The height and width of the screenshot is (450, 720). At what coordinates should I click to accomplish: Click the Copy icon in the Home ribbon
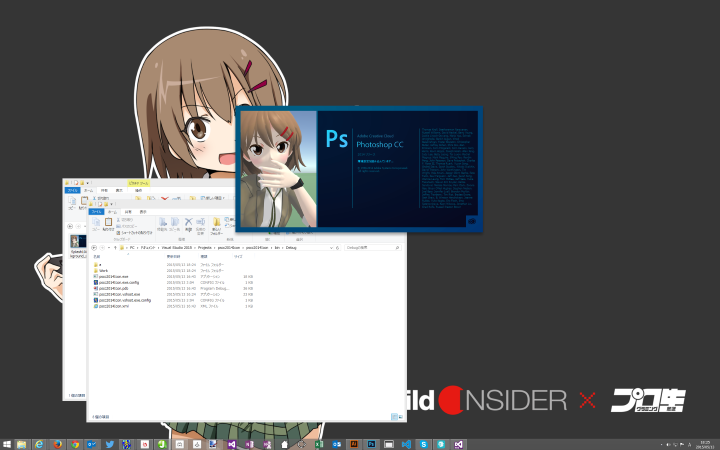[95, 223]
